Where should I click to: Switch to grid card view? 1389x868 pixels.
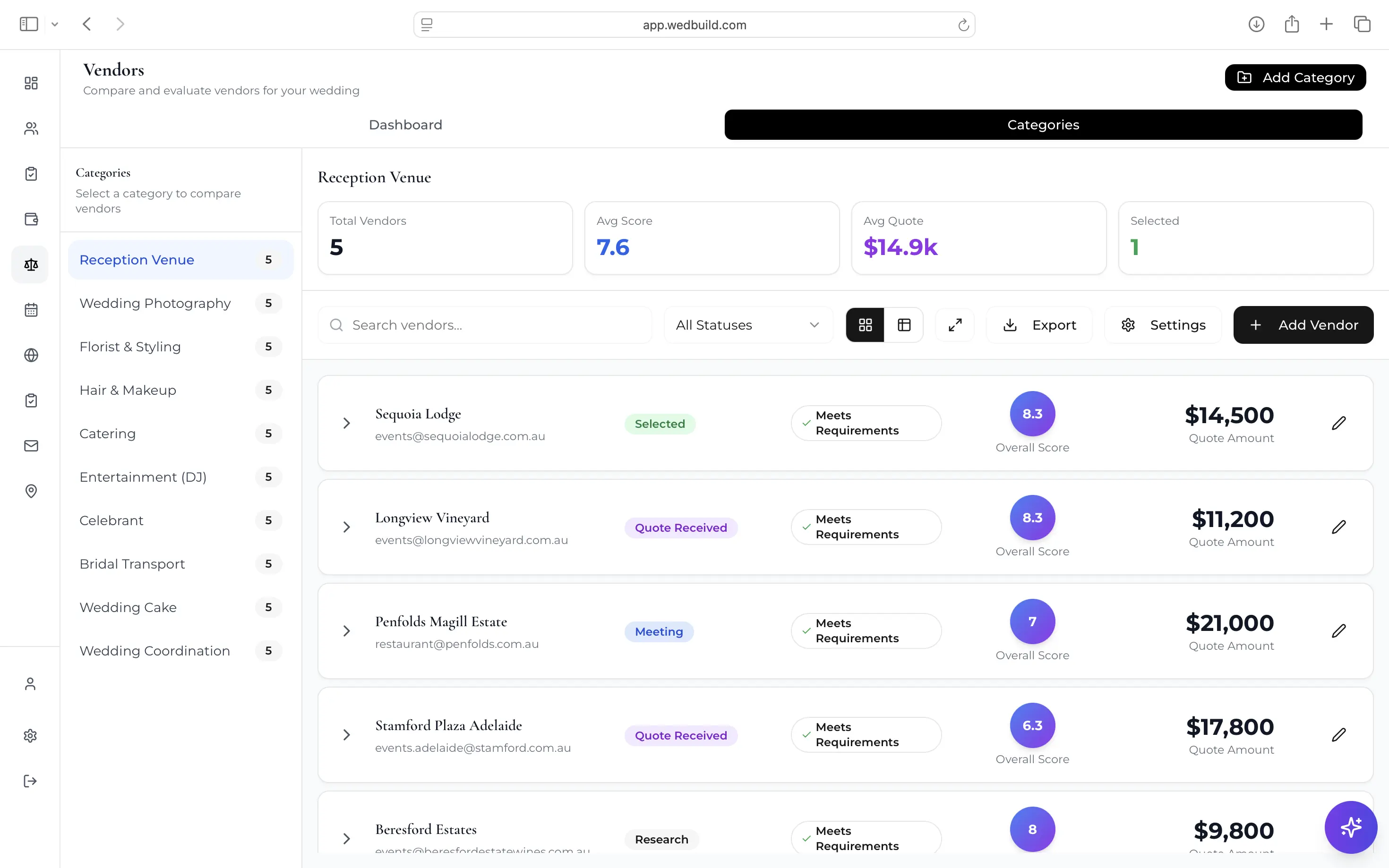[866, 325]
